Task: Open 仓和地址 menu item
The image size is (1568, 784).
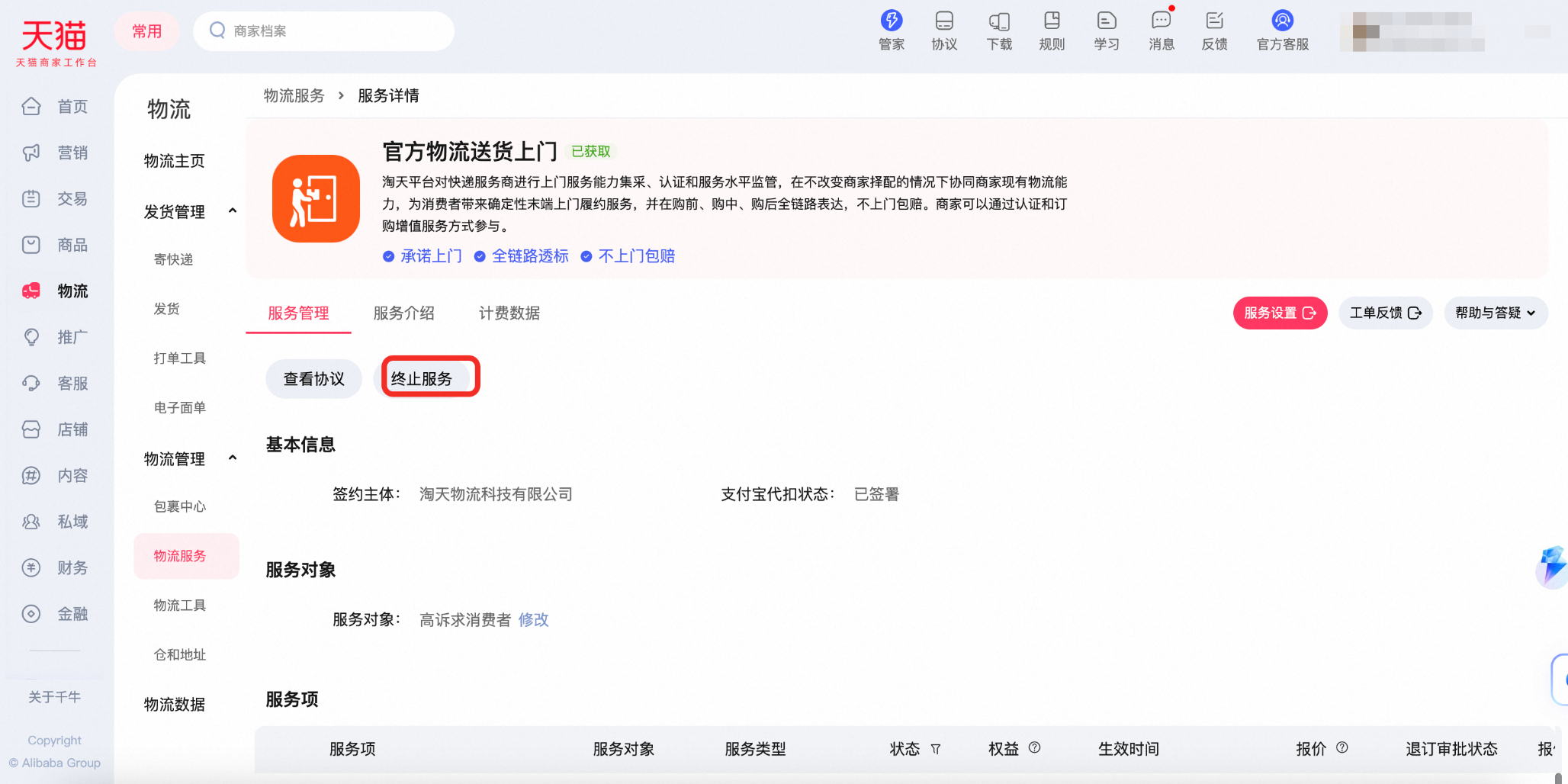Action: (180, 655)
